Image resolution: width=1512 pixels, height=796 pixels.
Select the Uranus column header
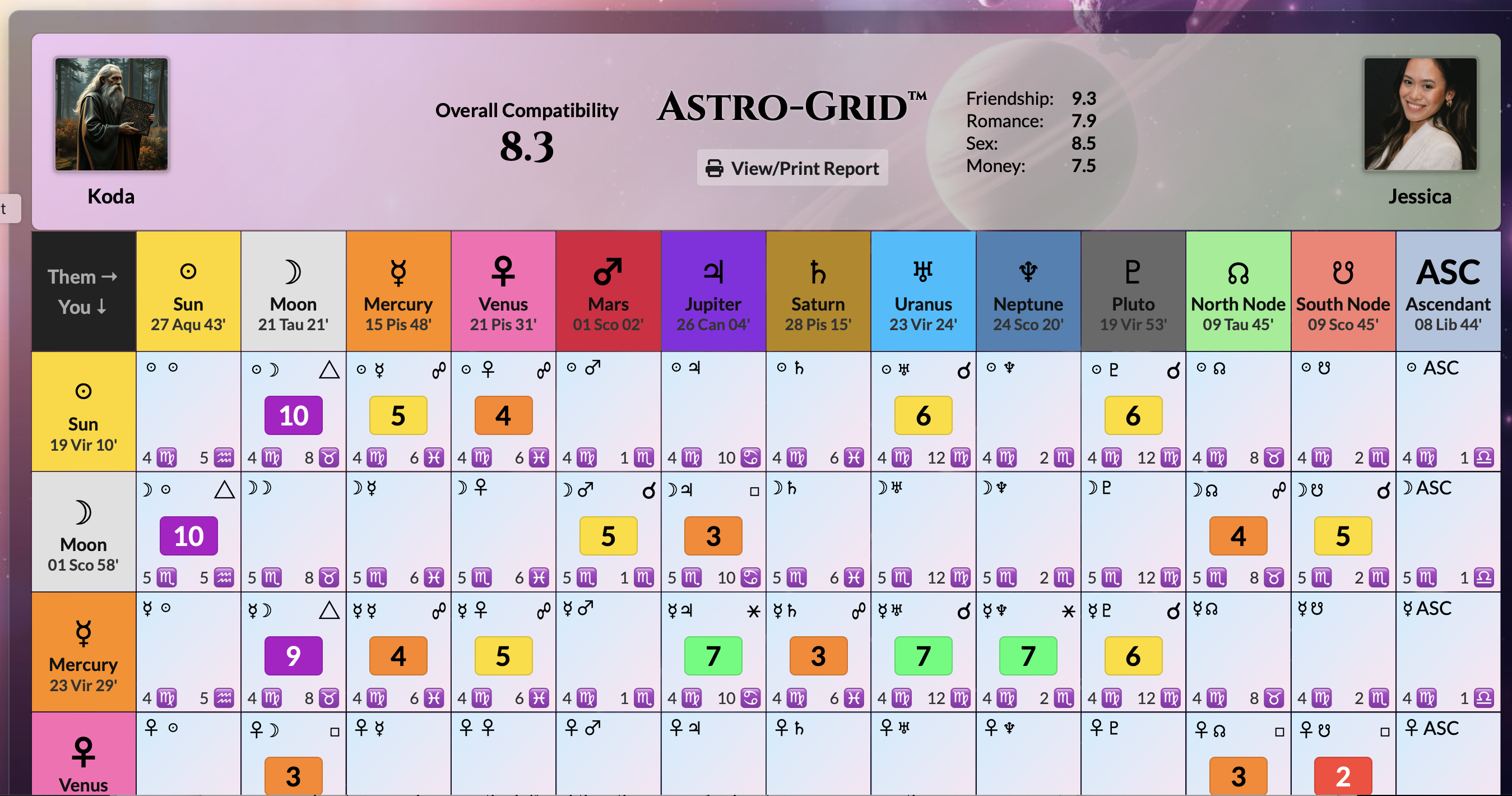point(923,291)
